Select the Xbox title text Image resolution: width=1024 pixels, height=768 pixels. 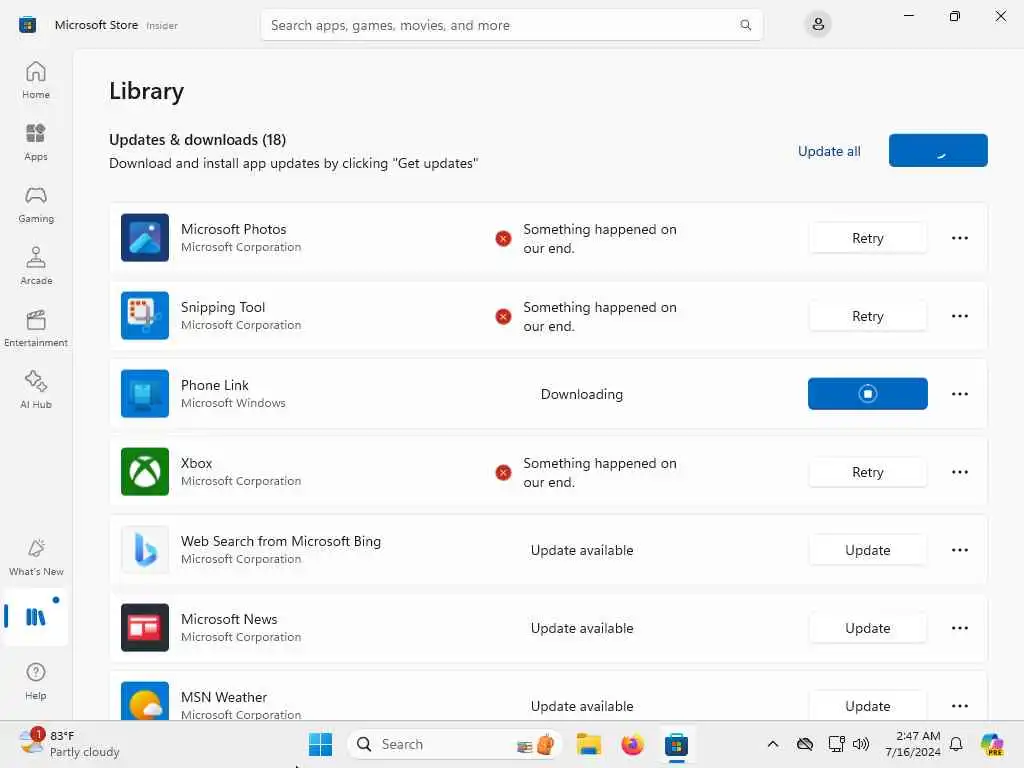point(196,463)
